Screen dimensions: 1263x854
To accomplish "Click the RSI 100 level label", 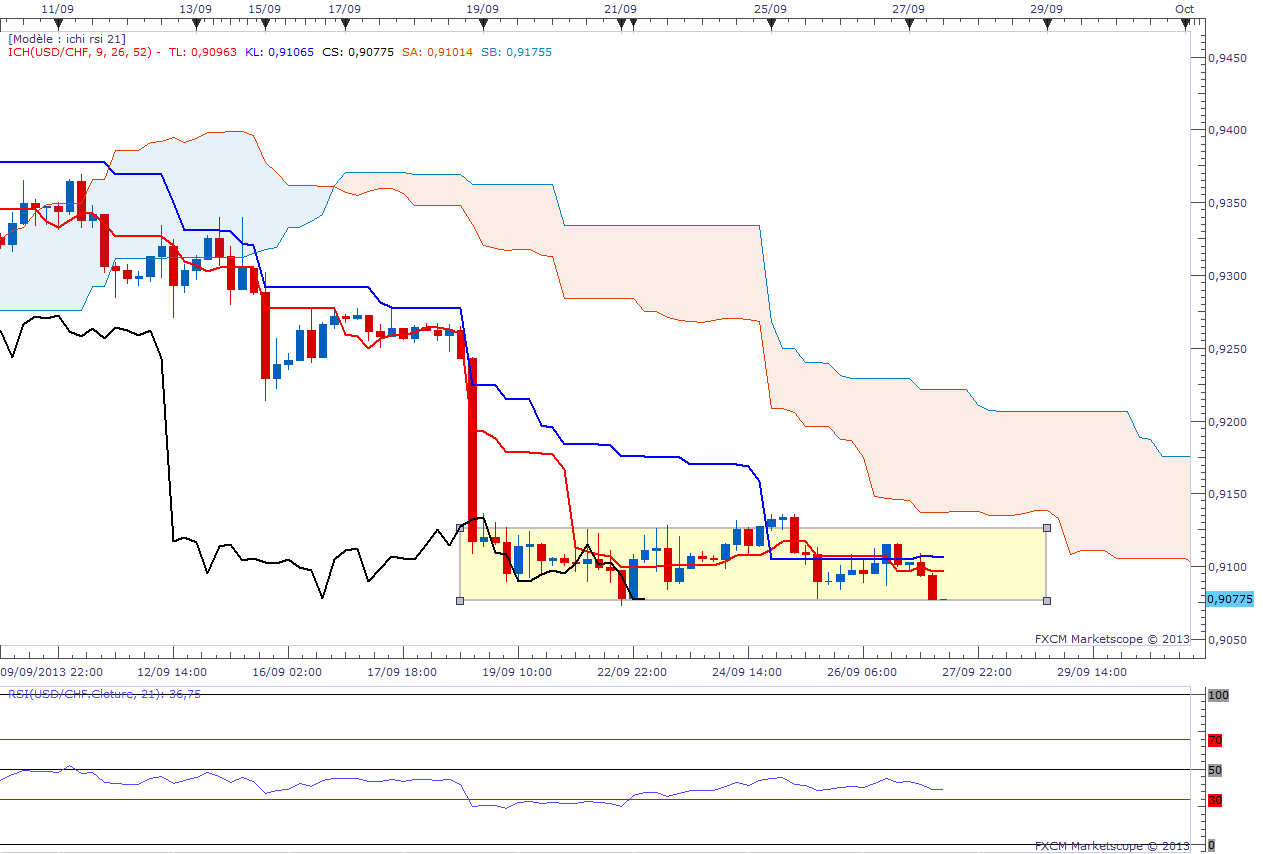I will point(1217,694).
